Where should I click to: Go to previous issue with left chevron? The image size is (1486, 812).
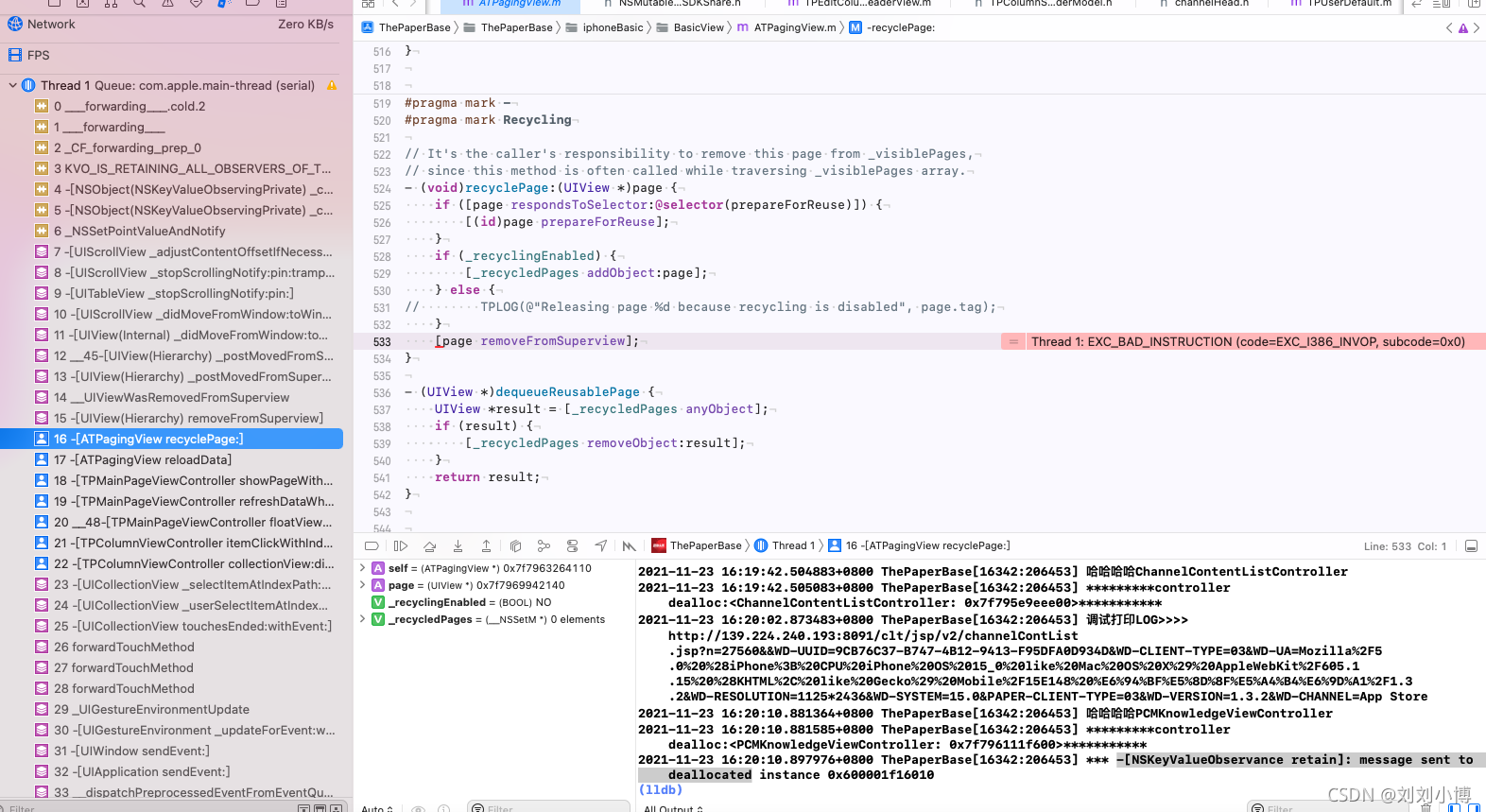tap(1449, 28)
